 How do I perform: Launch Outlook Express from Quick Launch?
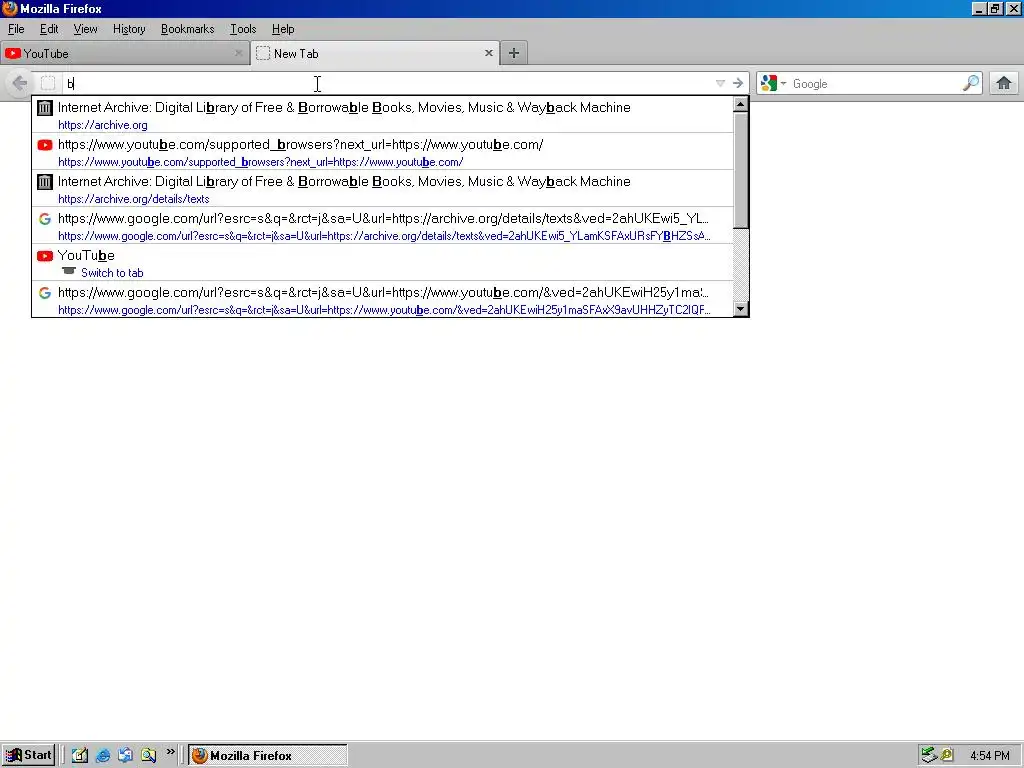pyautogui.click(x=125, y=755)
